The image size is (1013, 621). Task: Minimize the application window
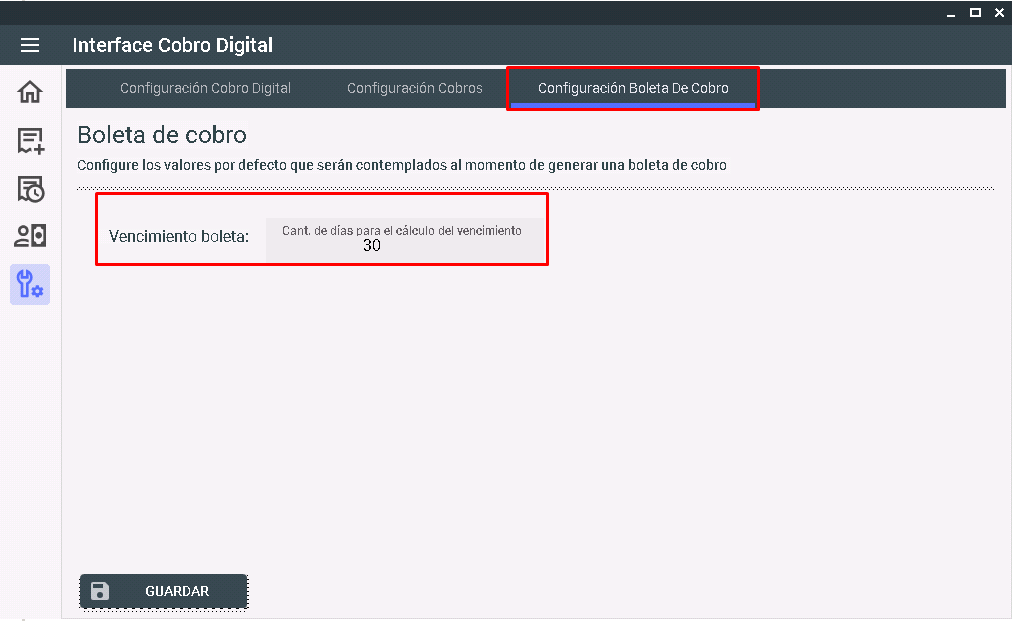click(951, 13)
